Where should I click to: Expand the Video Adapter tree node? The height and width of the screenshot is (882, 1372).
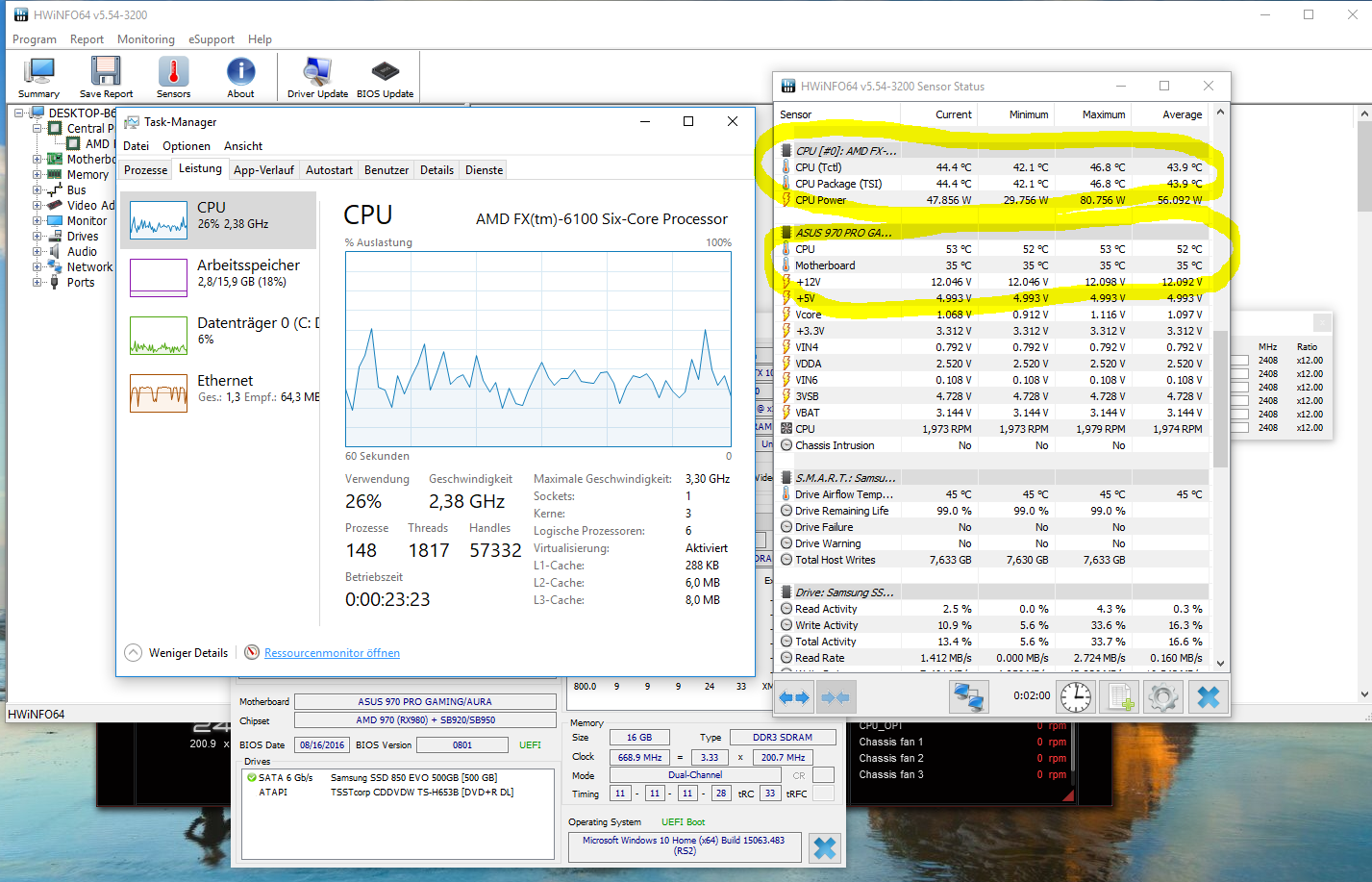(37, 205)
